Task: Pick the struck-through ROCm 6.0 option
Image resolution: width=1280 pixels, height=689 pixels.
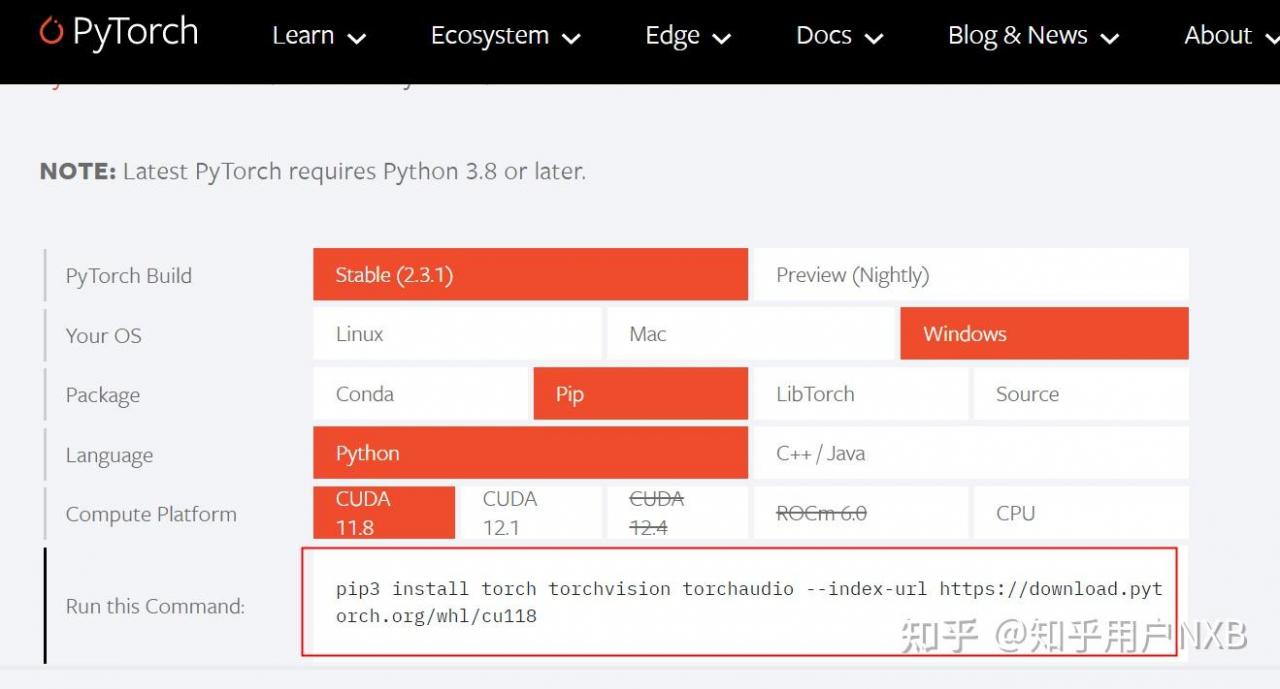Action: [860, 513]
